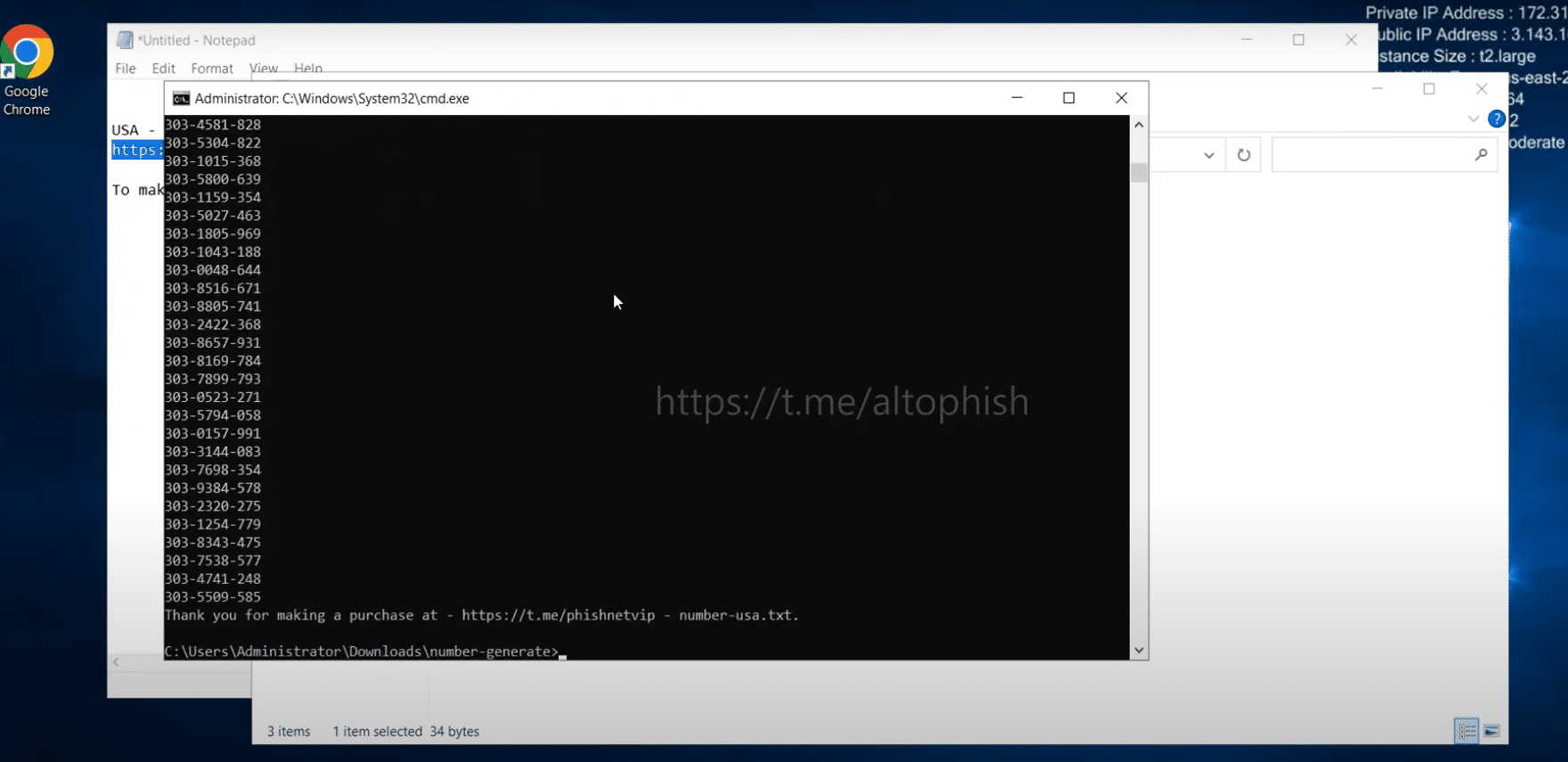Click number 303-8805-741 in cmd output
The height and width of the screenshot is (762, 1568).
pos(213,307)
